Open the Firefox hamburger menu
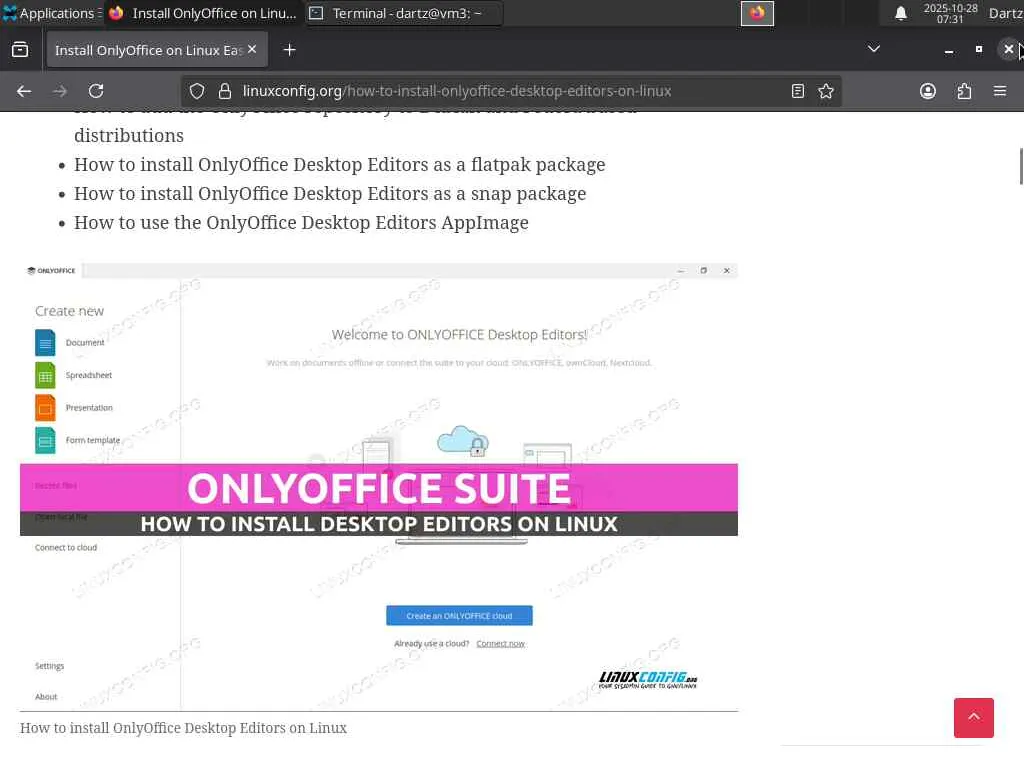 [x=1000, y=91]
